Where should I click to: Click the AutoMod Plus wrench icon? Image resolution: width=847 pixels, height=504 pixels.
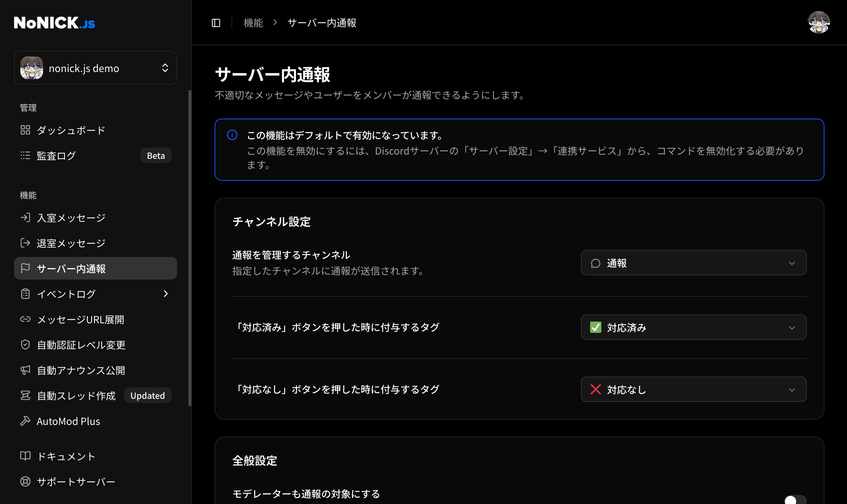(26, 422)
